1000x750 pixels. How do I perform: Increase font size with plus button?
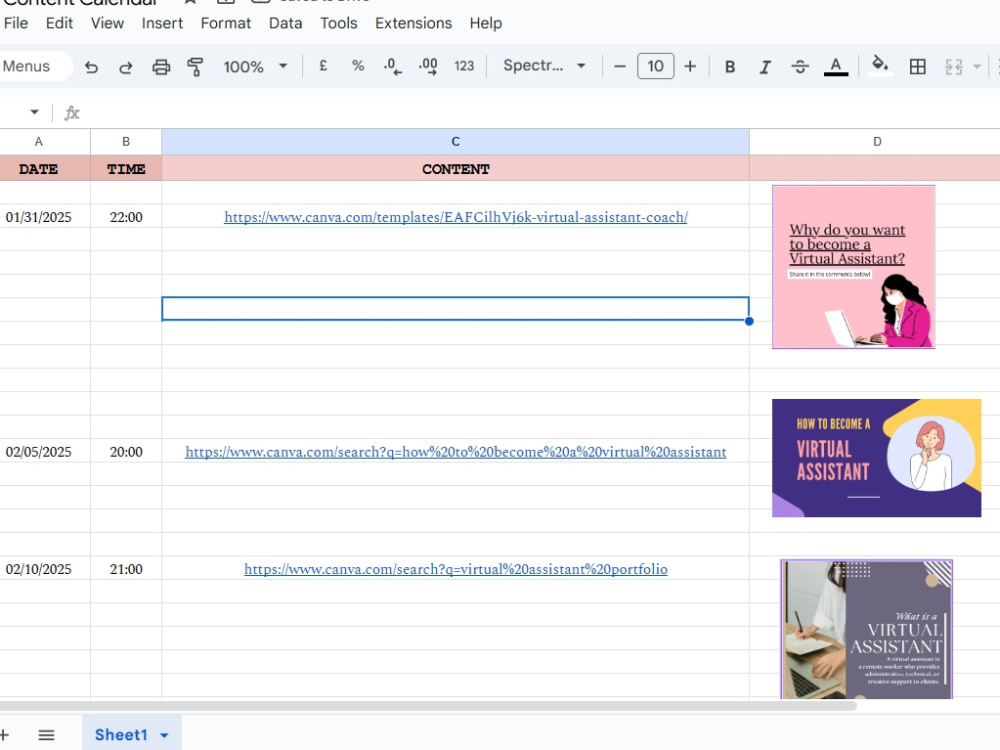point(690,66)
